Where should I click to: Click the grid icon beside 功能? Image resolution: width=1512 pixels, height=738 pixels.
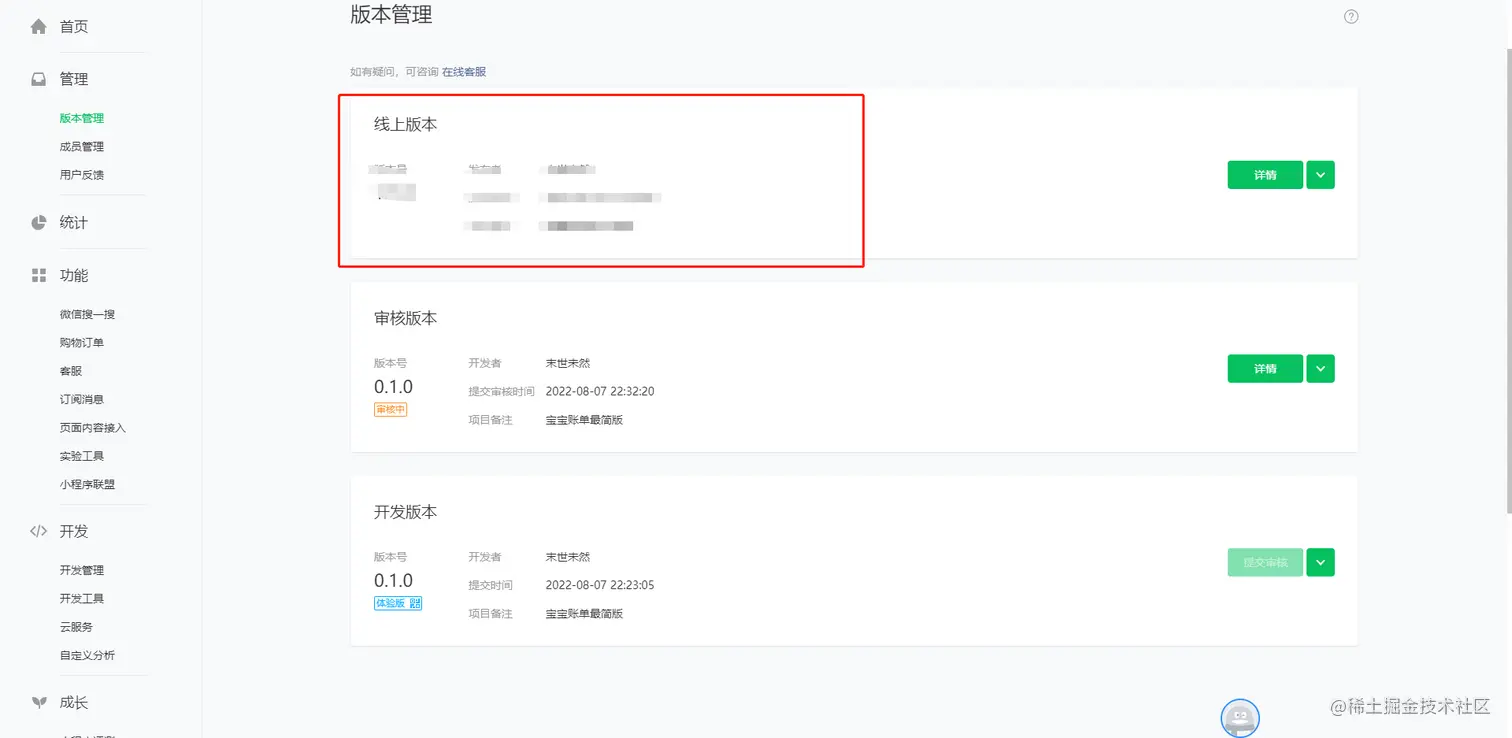click(39, 275)
